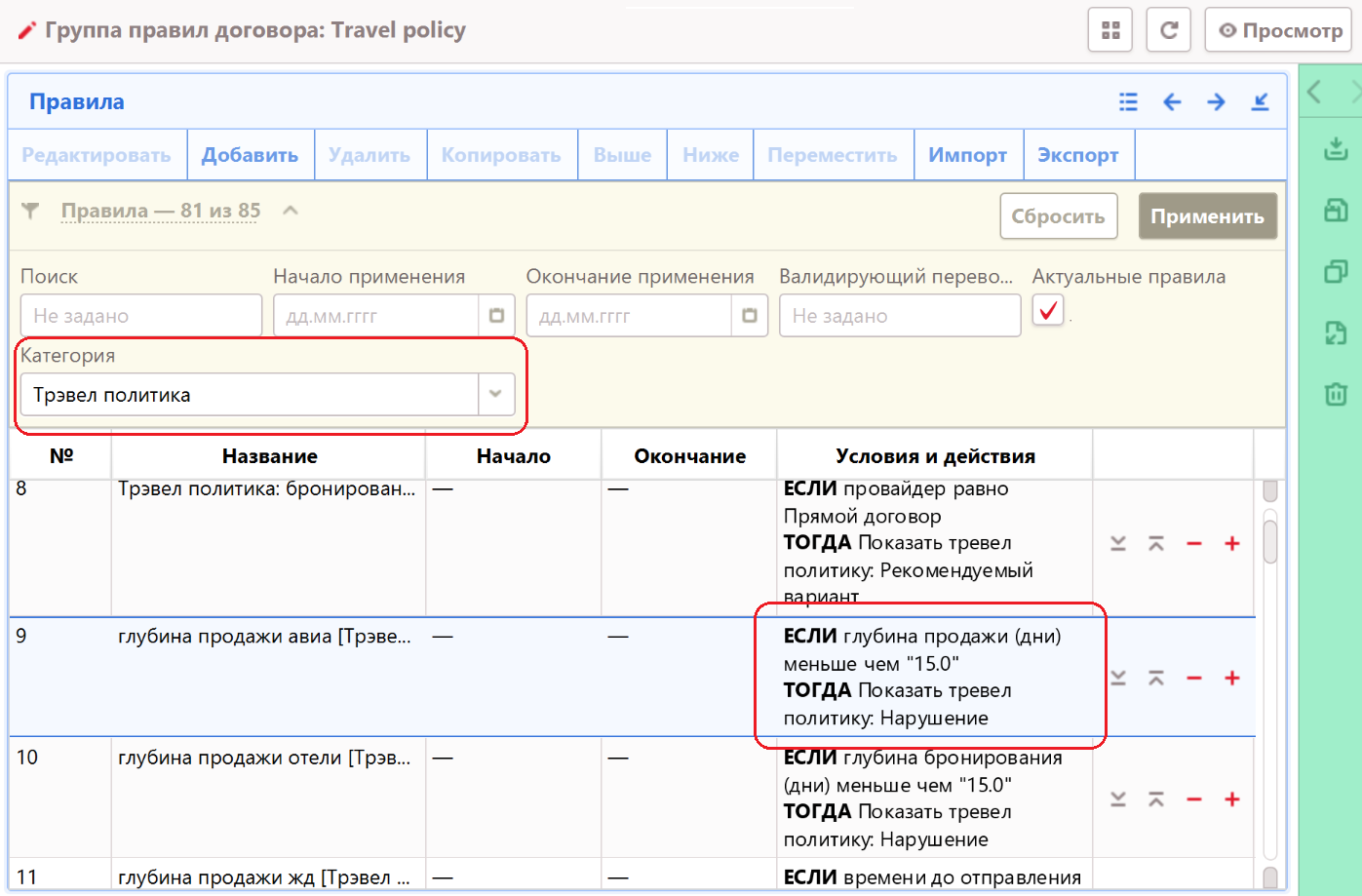Open the Начало применения calendar picker

(x=496, y=316)
